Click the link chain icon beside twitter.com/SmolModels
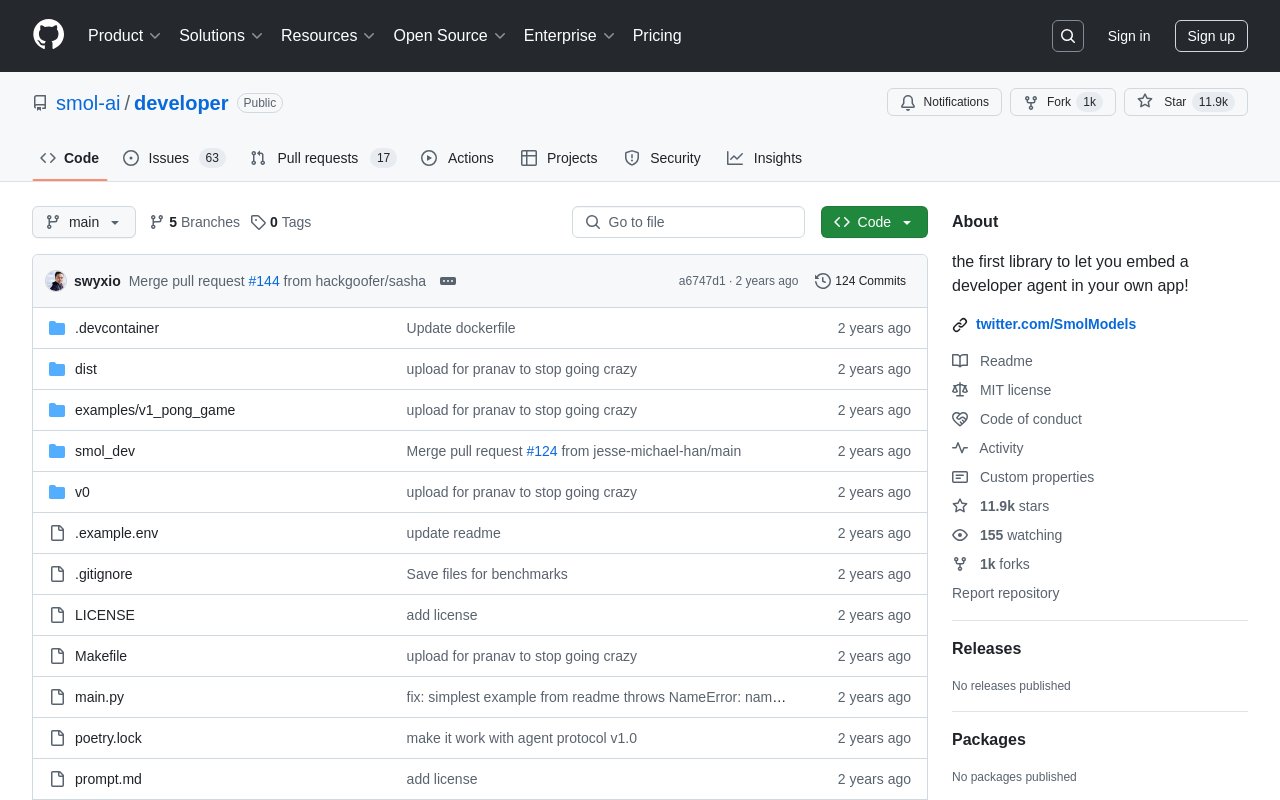The image size is (1280, 800). [x=960, y=324]
